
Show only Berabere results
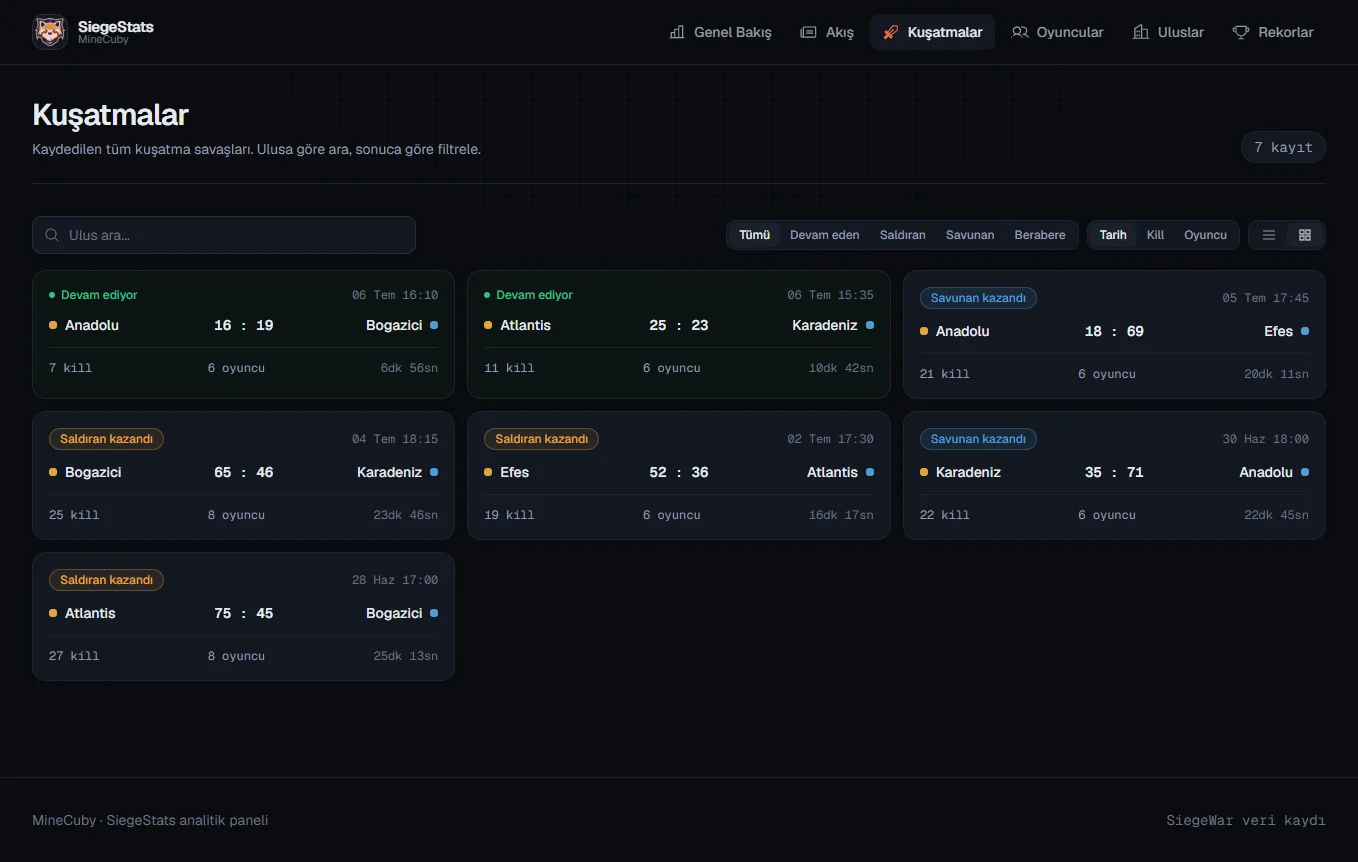[1040, 235]
